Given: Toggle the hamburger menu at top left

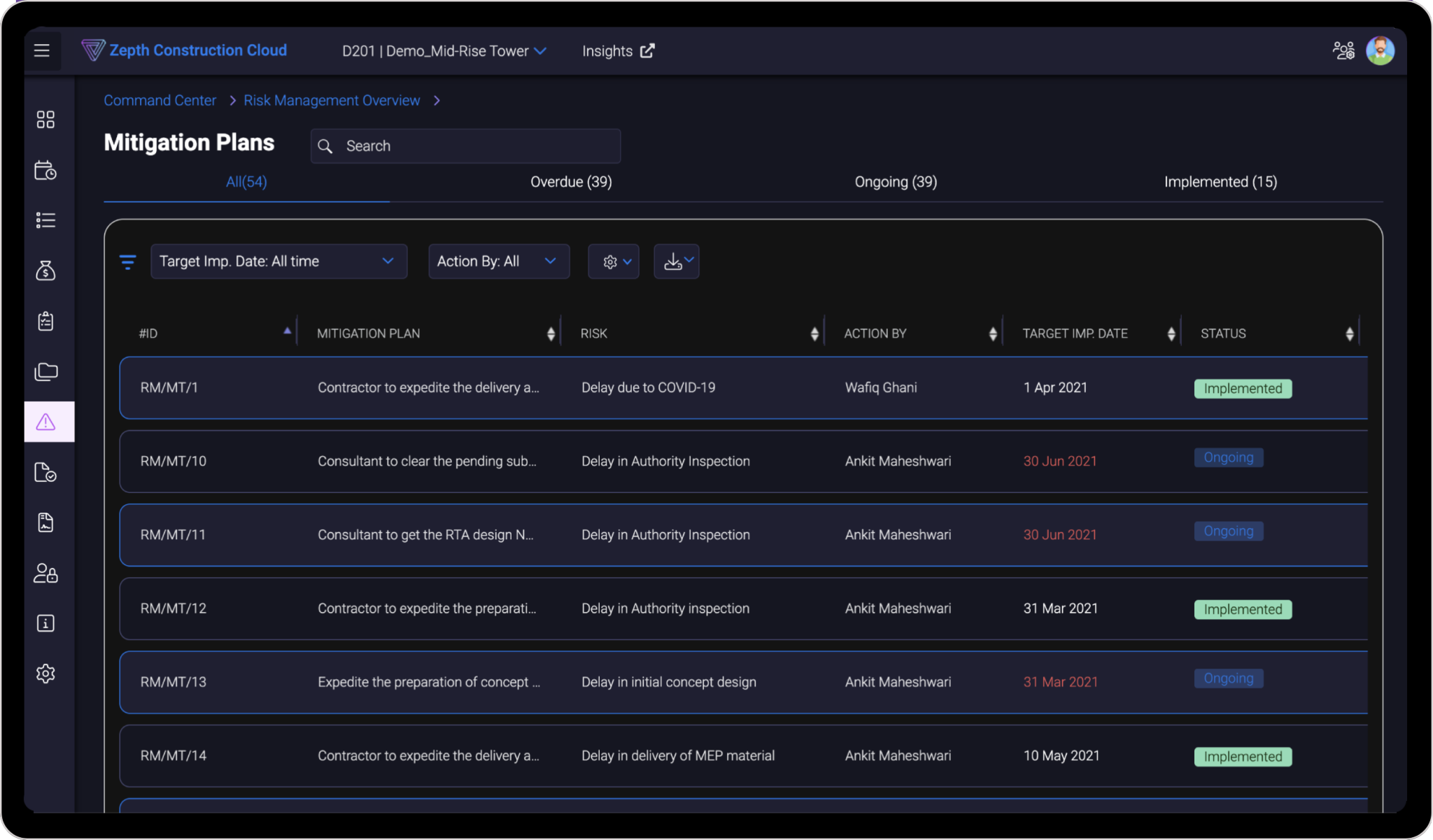Looking at the screenshot, I should (42, 50).
